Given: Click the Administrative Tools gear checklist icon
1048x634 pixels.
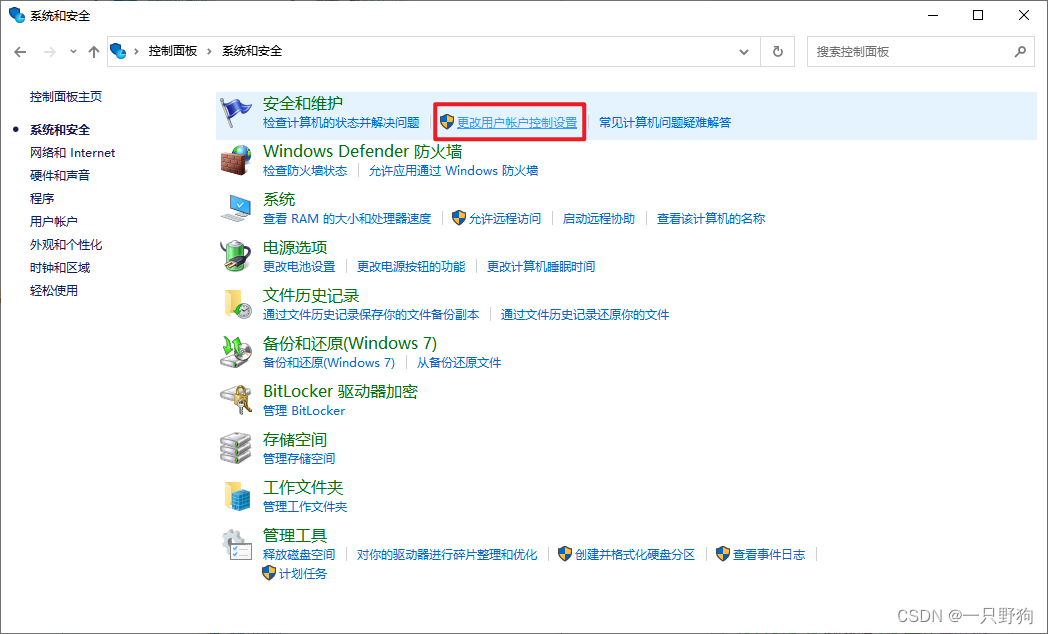Looking at the screenshot, I should tap(236, 544).
